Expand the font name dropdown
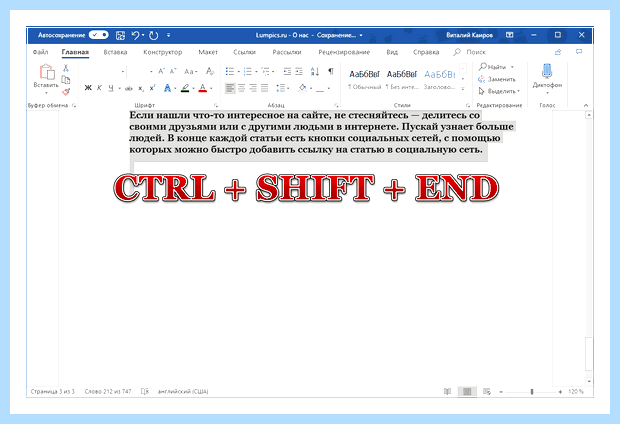 tap(123, 72)
